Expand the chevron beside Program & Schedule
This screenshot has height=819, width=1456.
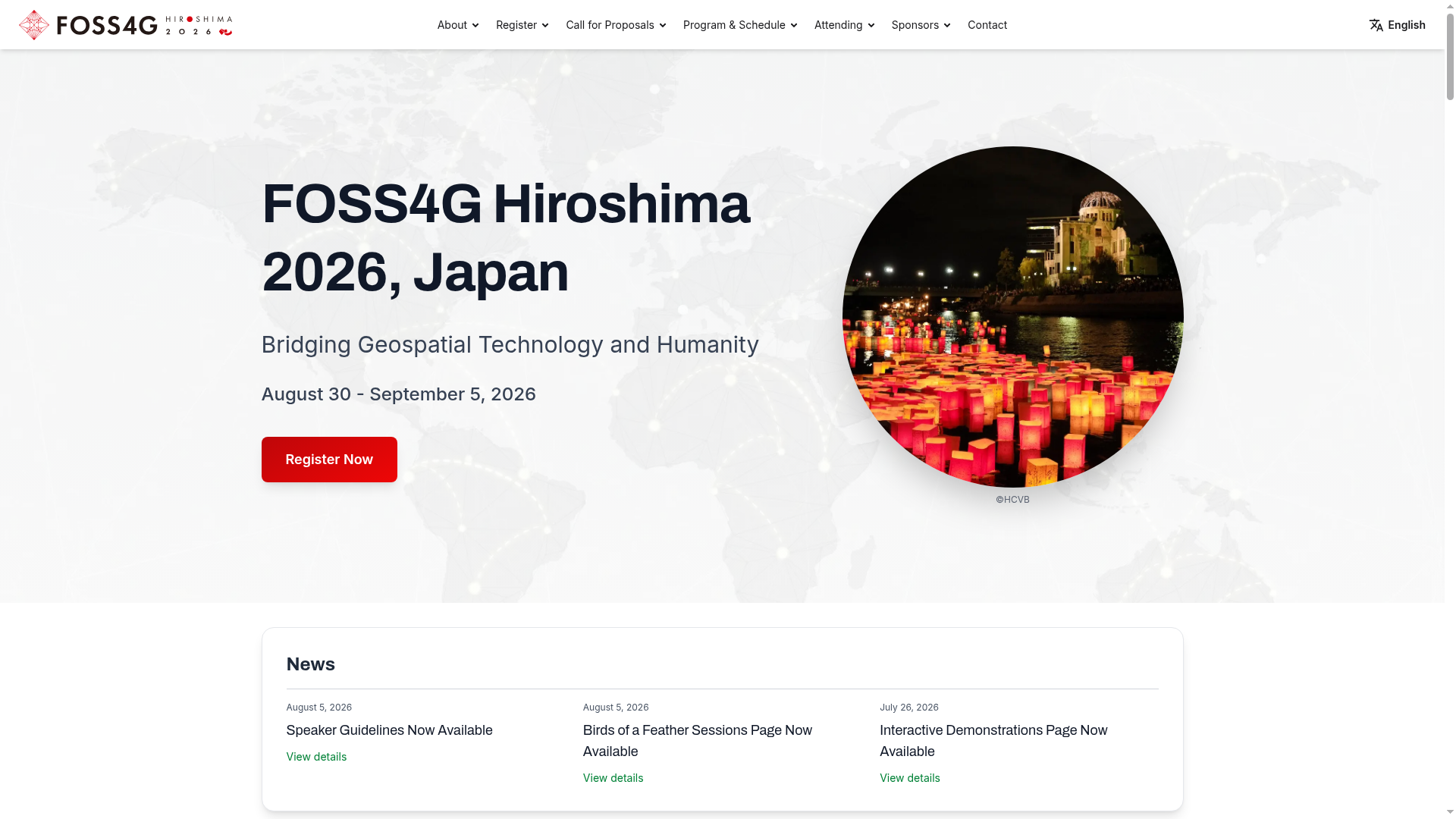point(794,26)
